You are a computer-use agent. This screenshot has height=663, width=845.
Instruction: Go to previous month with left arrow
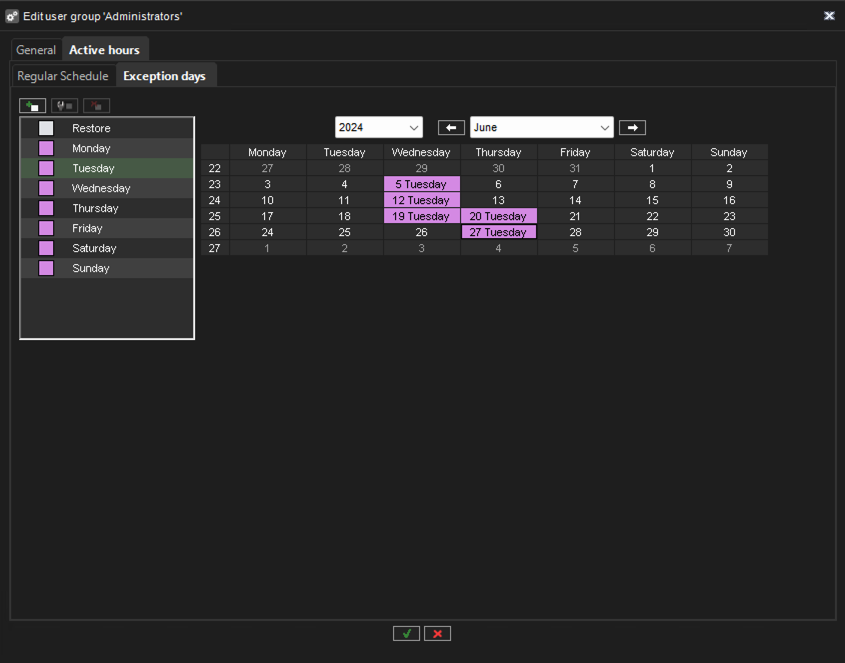[451, 128]
